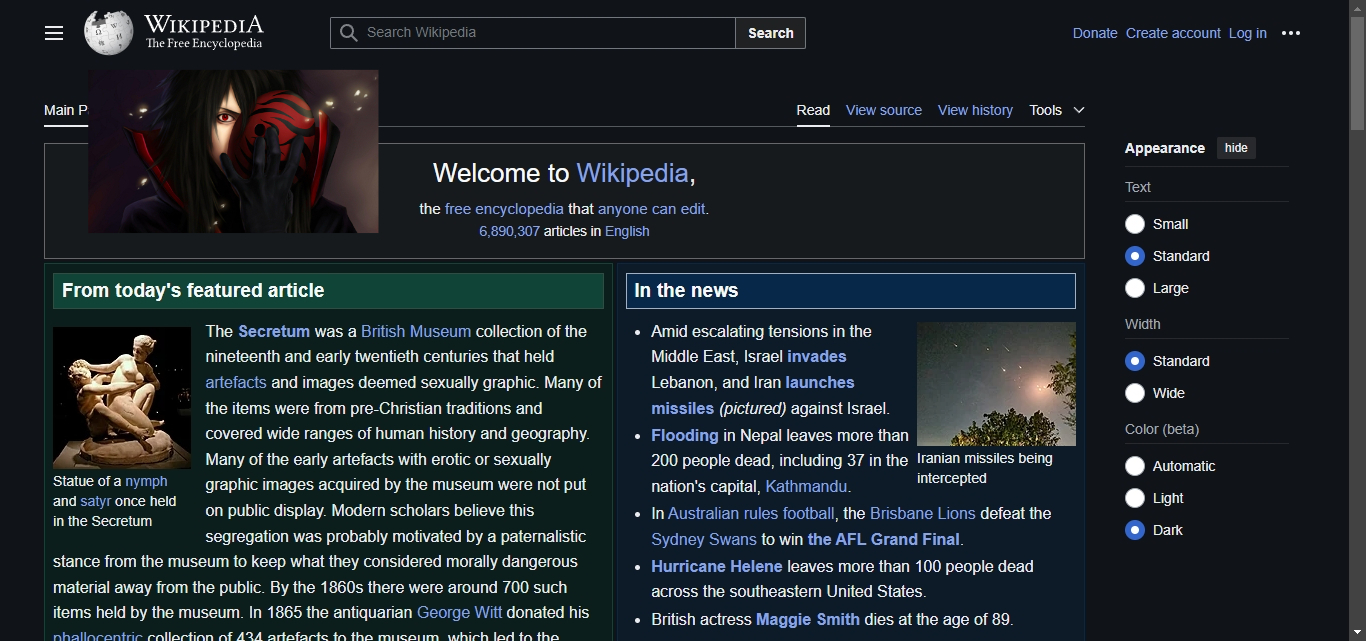This screenshot has width=1366, height=641.
Task: Click the nymph link in caption
Action: 146,481
